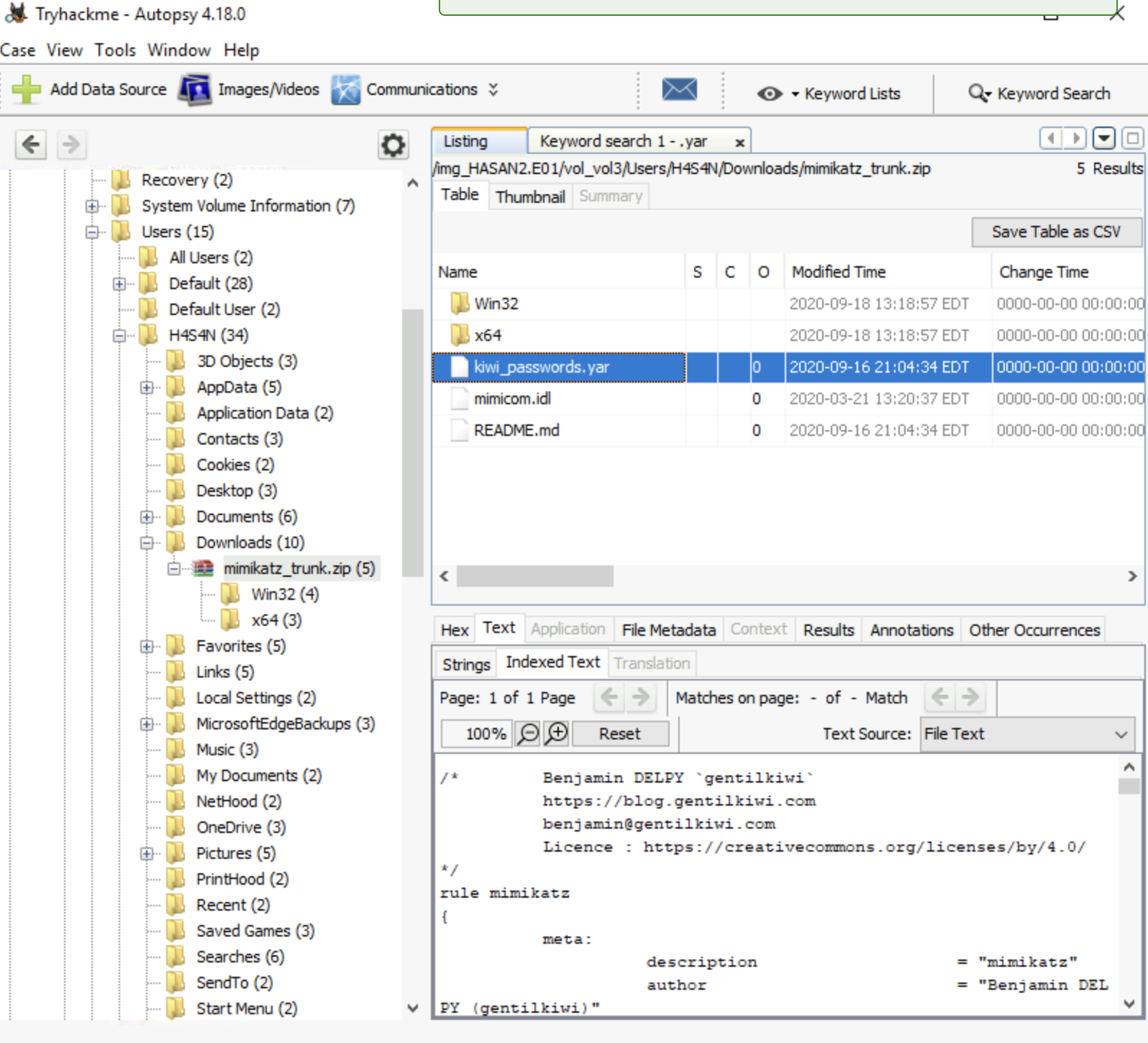The height and width of the screenshot is (1043, 1148).
Task: Switch to the Thumbnail view tab
Action: [x=530, y=196]
